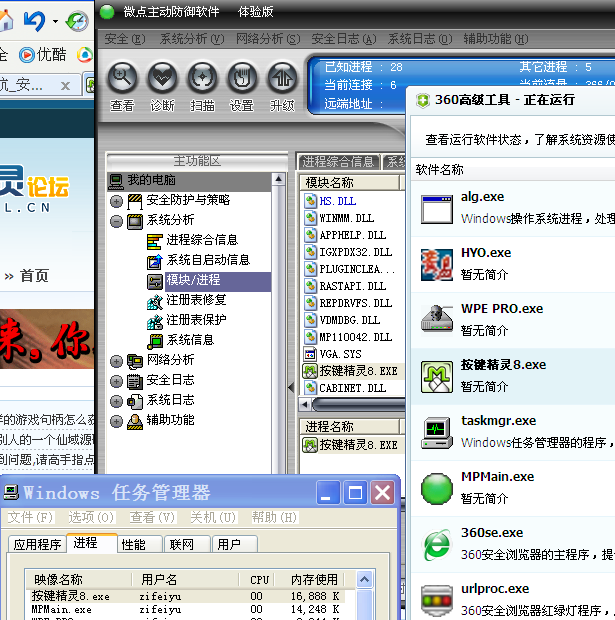
Task: Click browser undo dropdown arrow
Action: pyautogui.click(x=55, y=21)
